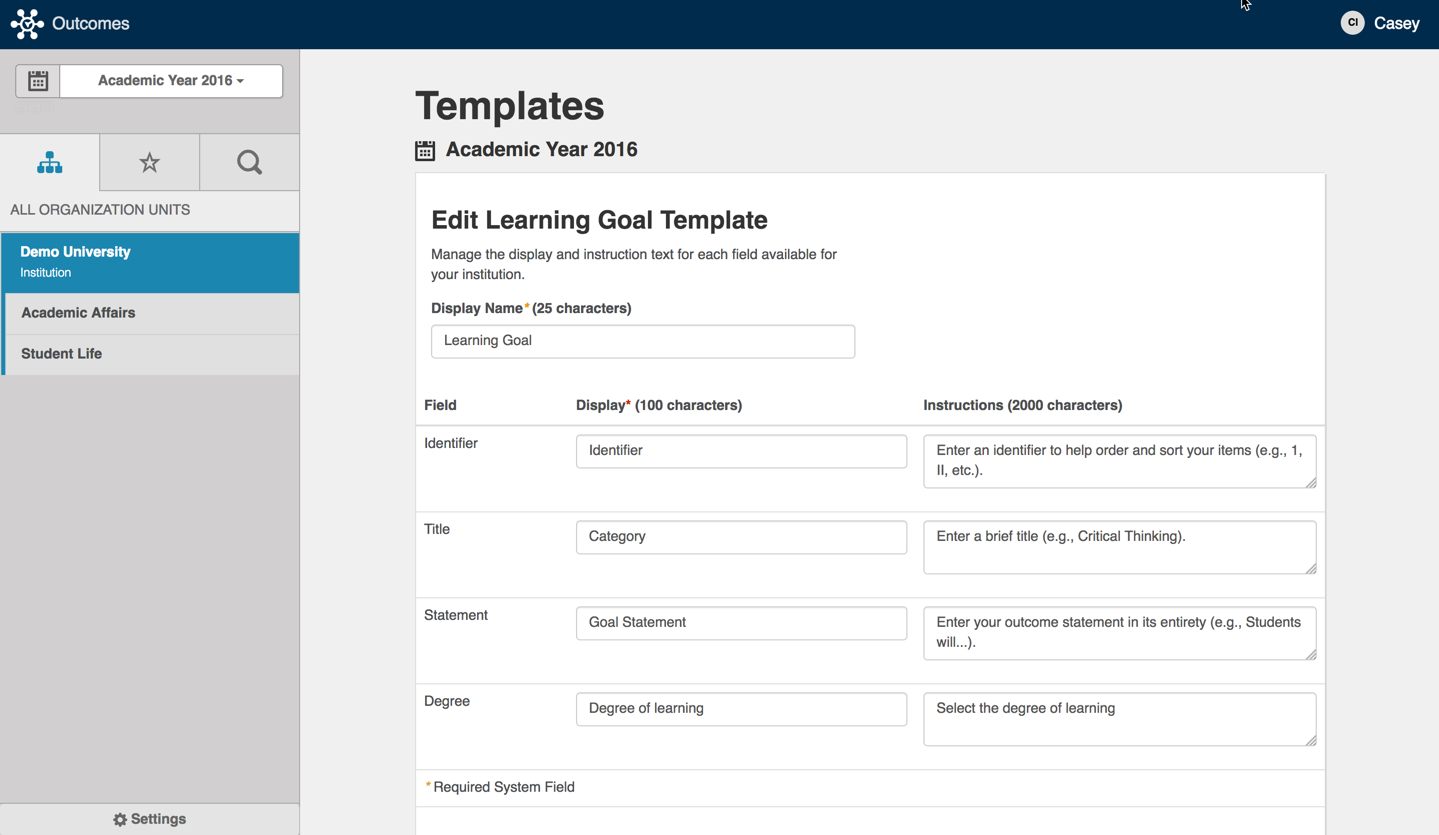
Task: Open the Academic Year 2016 dropdown
Action: [171, 81]
